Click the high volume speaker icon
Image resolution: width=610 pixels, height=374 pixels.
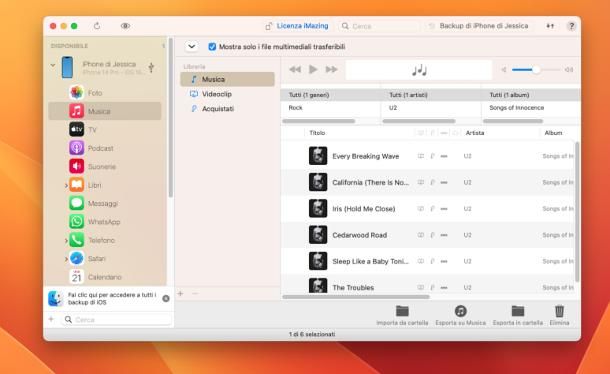tap(568, 70)
